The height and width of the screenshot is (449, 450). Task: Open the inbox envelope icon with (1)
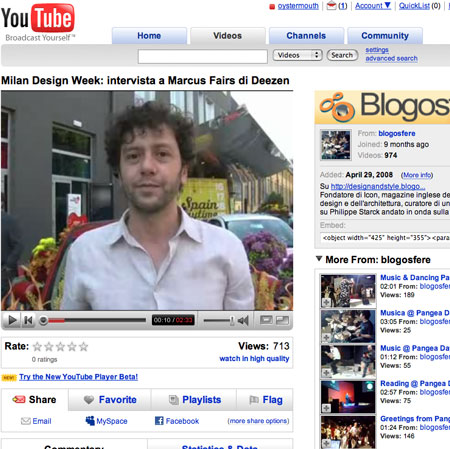(x=331, y=6)
